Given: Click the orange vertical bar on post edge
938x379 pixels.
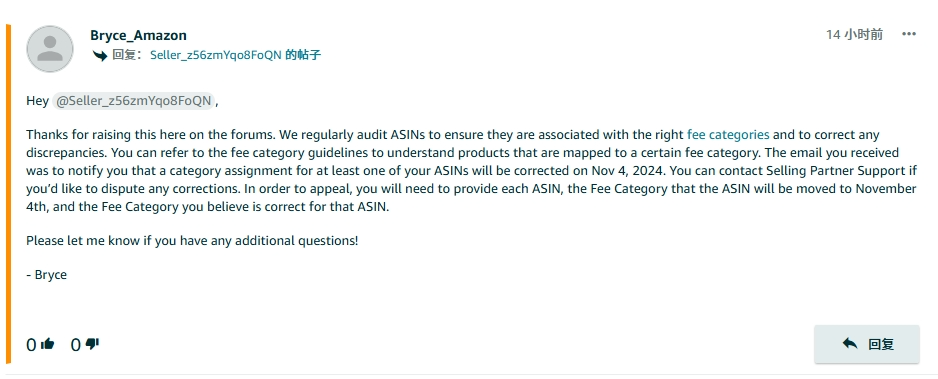Looking at the screenshot, I should 8,194.
